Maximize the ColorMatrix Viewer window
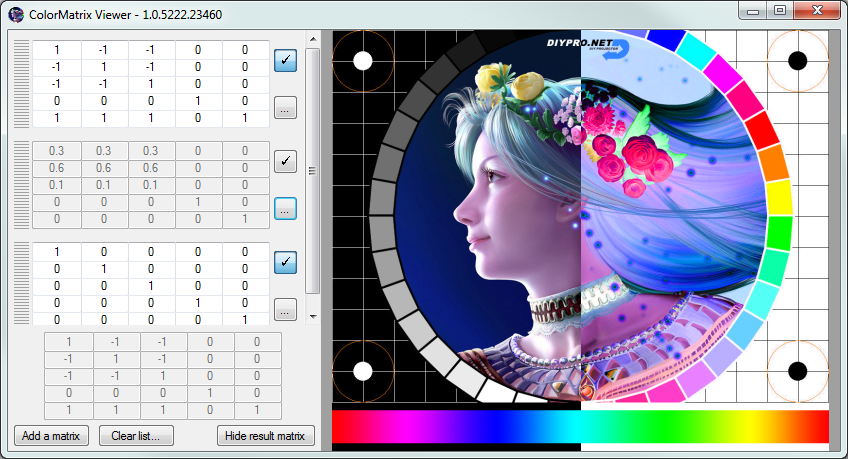This screenshot has height=459, width=848. (x=779, y=11)
